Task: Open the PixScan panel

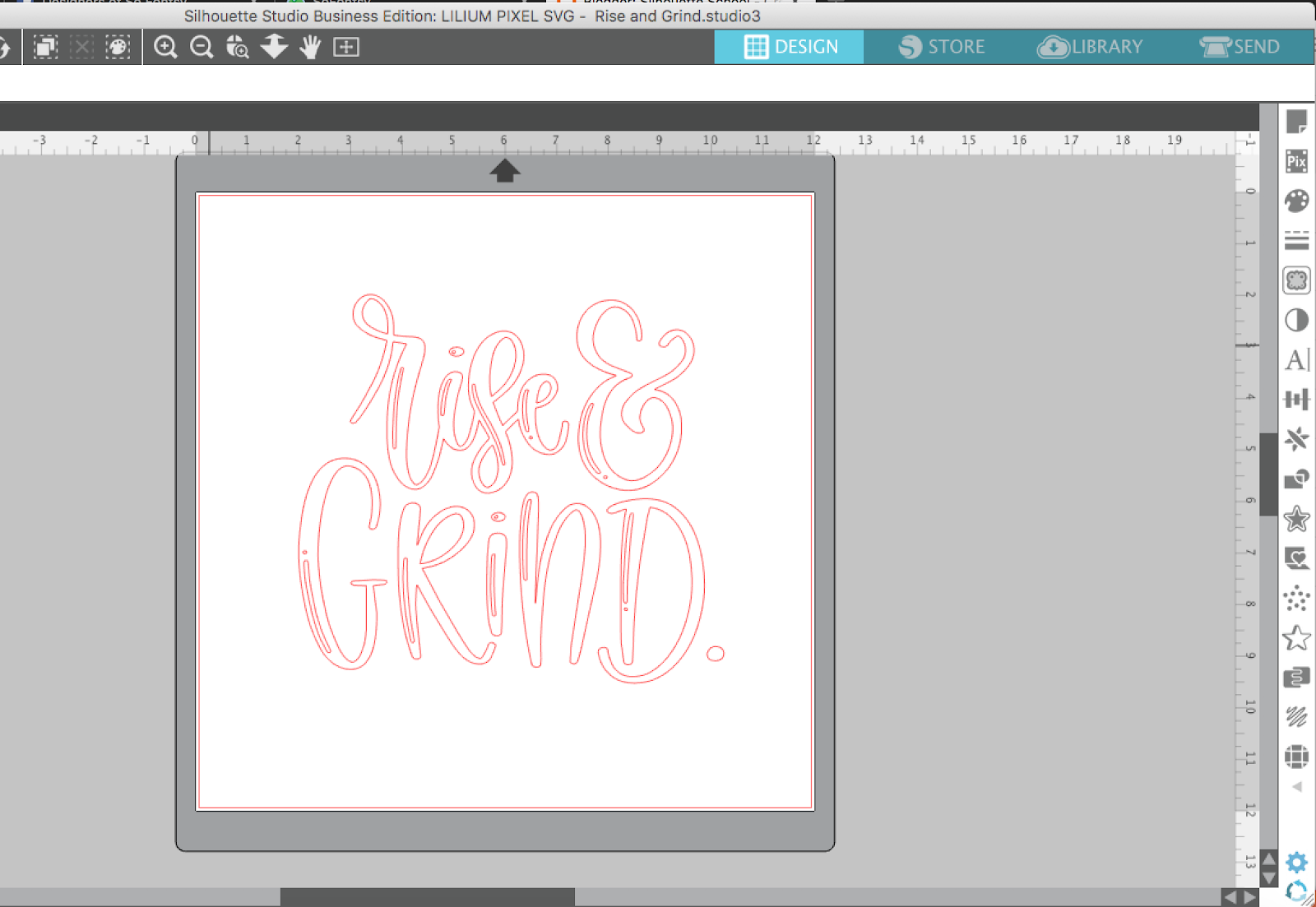Action: point(1297,162)
